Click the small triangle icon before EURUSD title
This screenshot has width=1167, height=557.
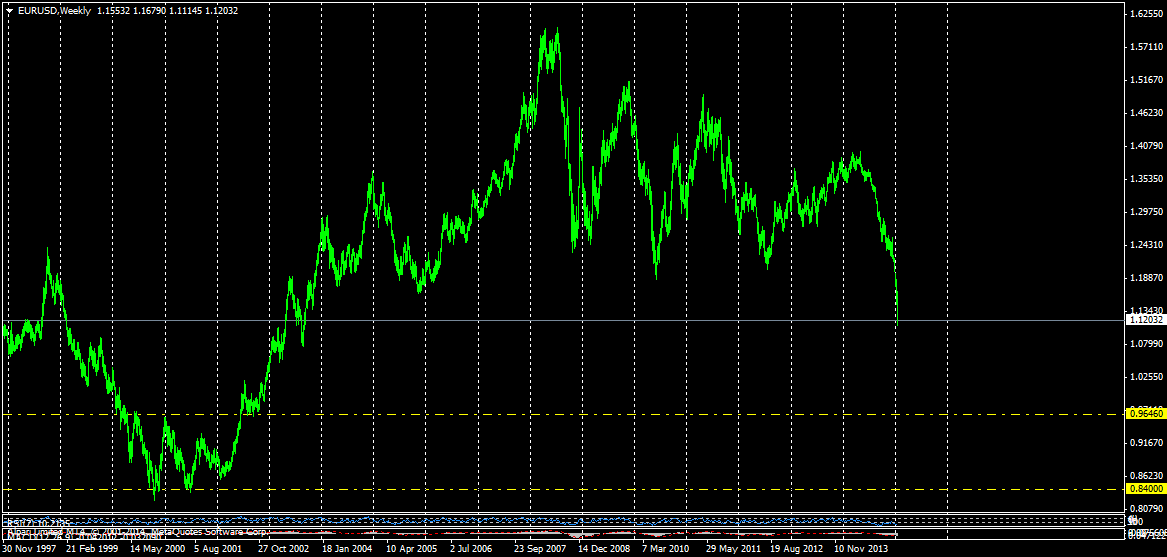point(9,11)
